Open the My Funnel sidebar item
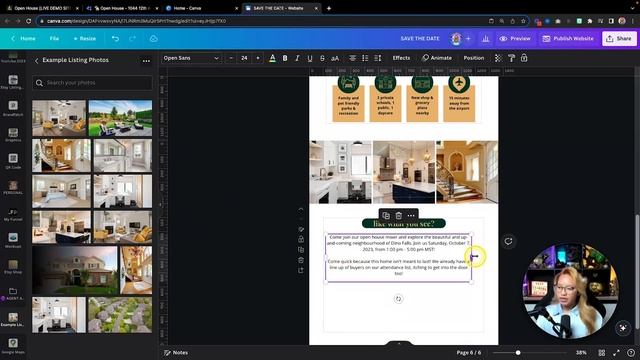 [13, 214]
